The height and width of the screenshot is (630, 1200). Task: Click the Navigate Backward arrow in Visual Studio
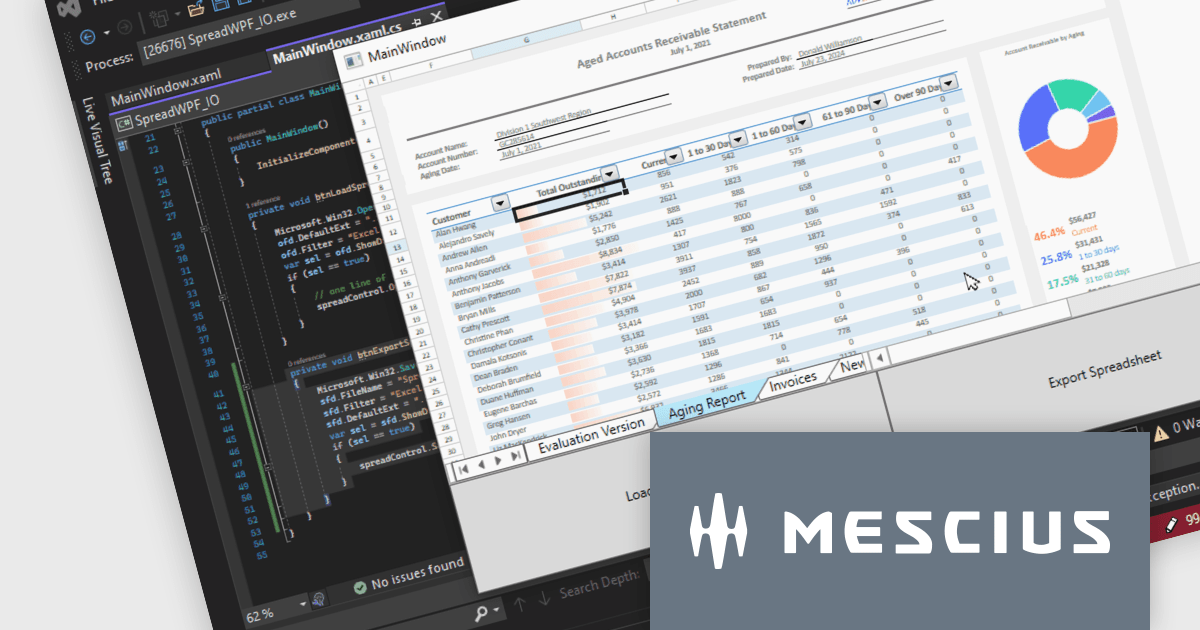pyautogui.click(x=87, y=36)
